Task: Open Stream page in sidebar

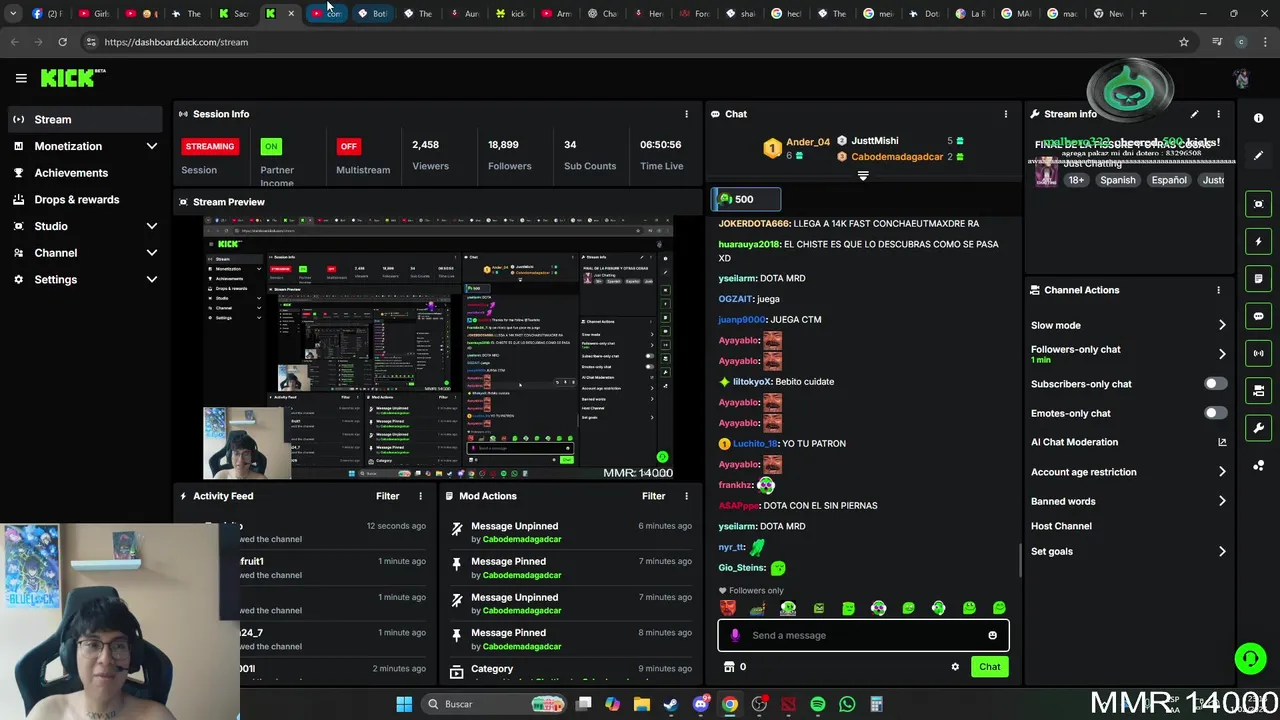Action: pyautogui.click(x=85, y=119)
